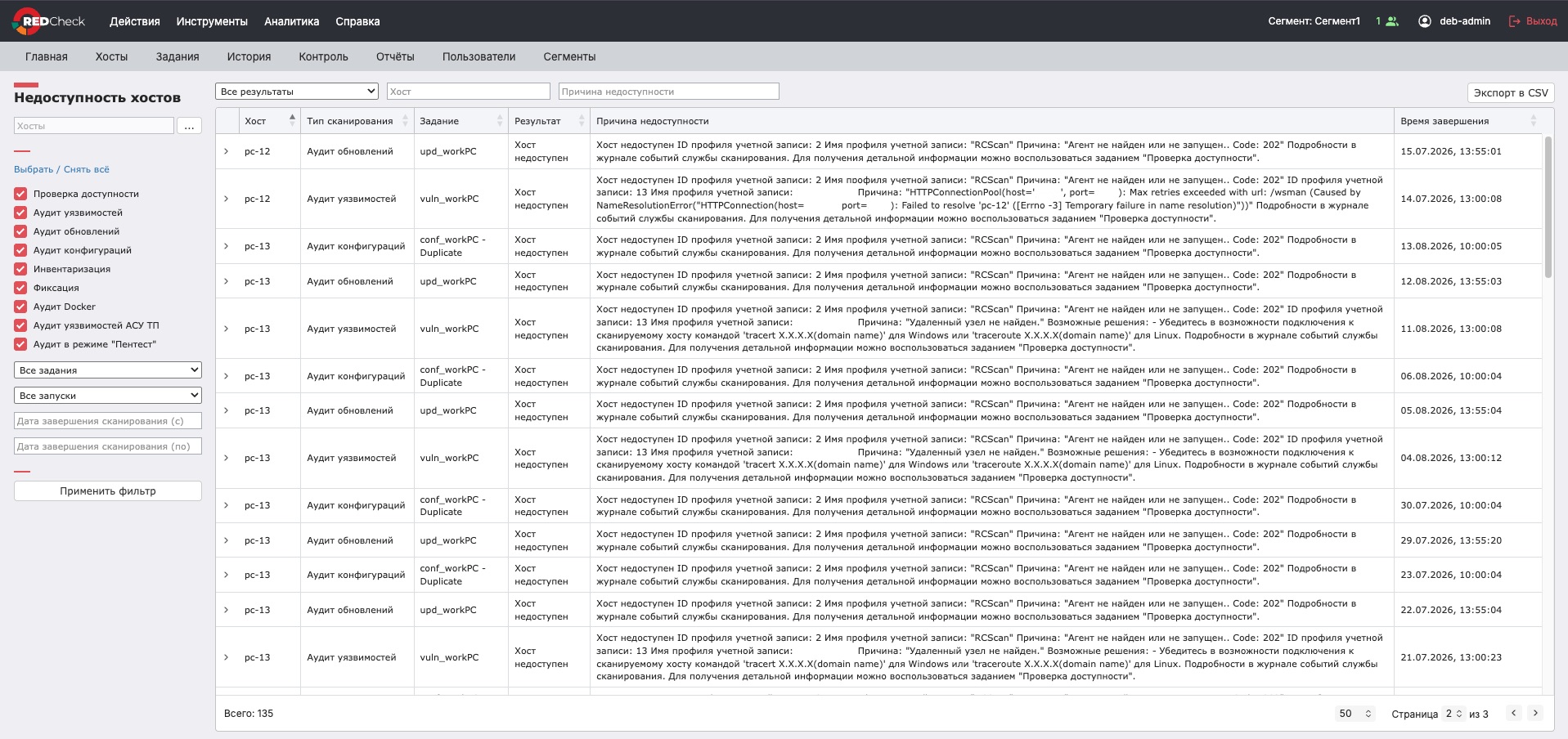
Task: Sort by Хост column arrows
Action: pos(292,121)
